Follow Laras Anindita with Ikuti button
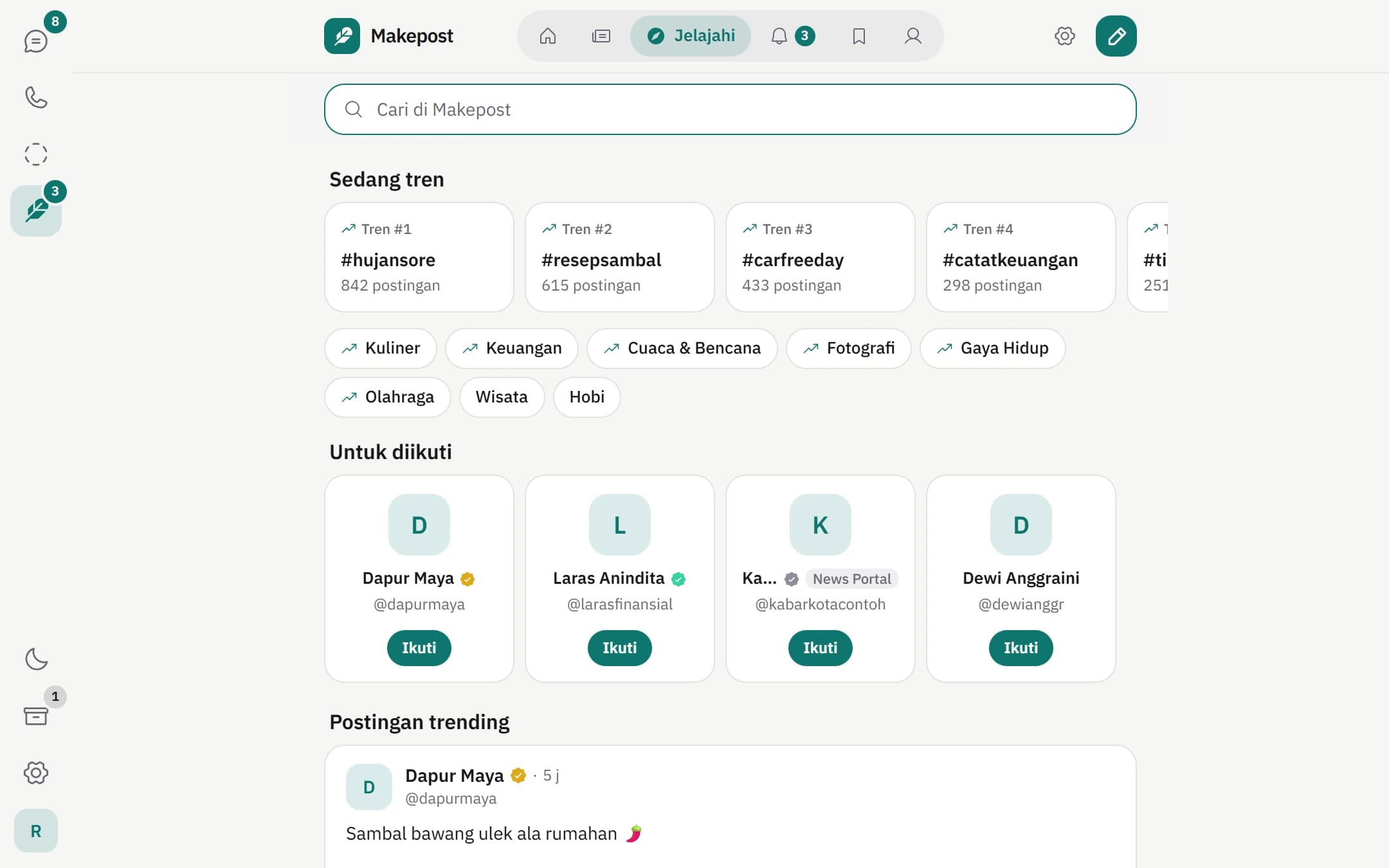The image size is (1389, 868). (x=620, y=648)
